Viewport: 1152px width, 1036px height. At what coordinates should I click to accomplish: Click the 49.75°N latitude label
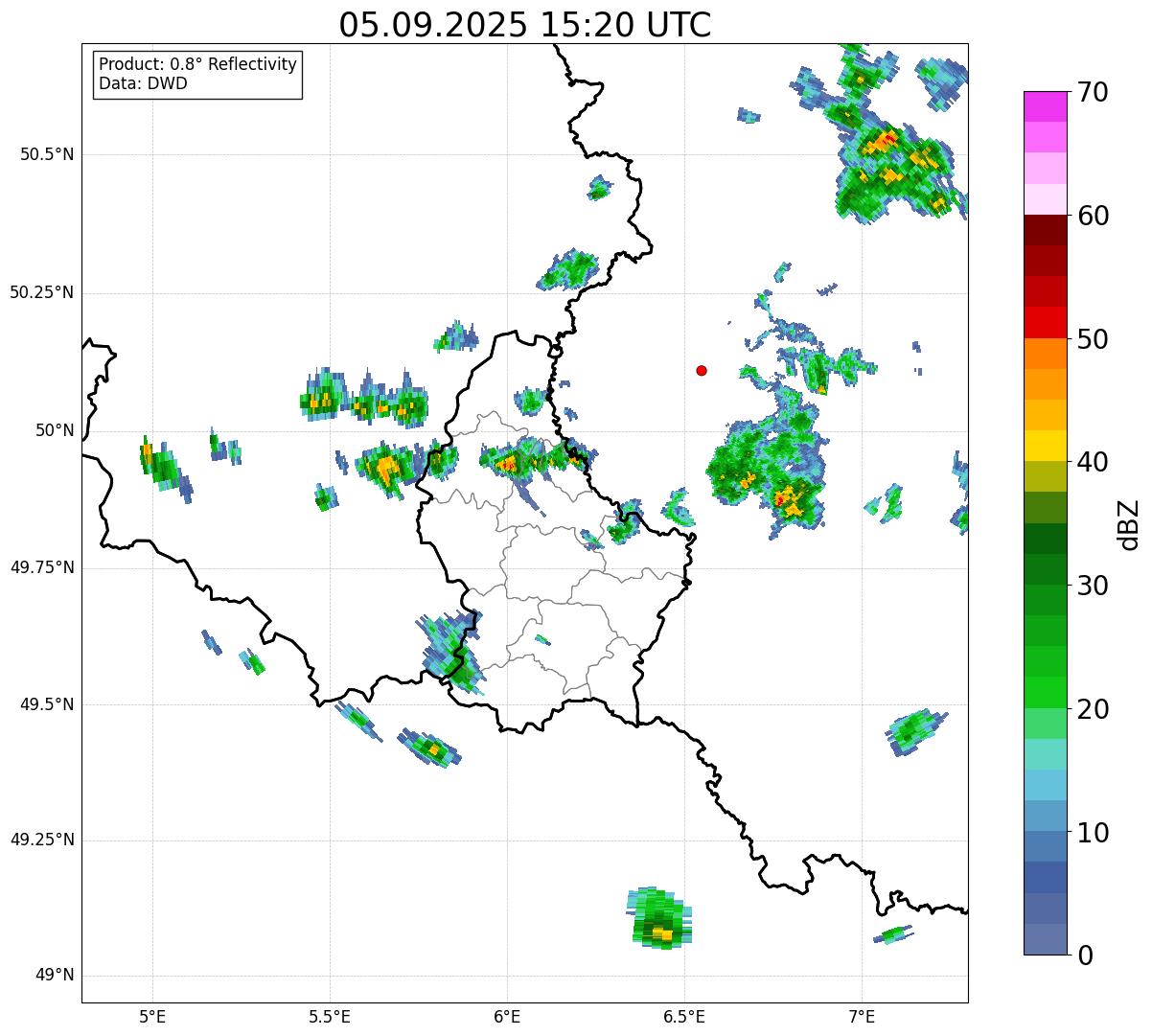pyautogui.click(x=41, y=567)
